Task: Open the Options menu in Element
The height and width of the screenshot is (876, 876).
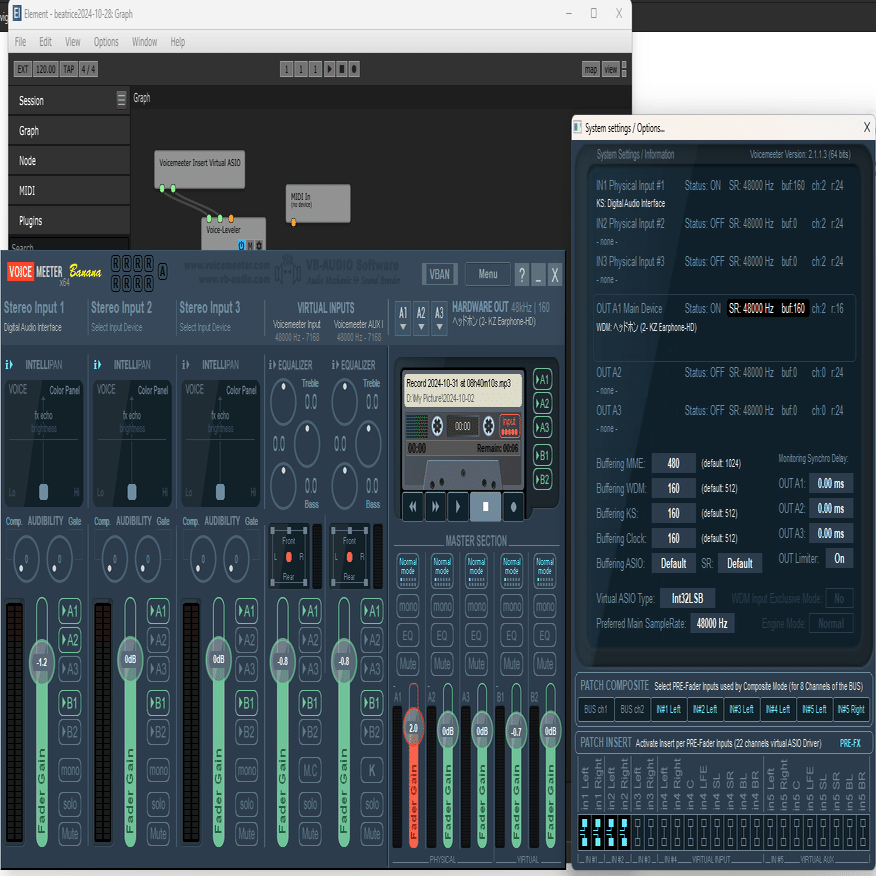Action: (106, 42)
